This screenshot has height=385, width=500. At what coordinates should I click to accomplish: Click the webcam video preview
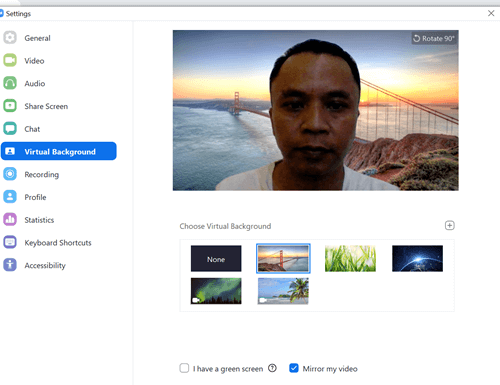[x=316, y=110]
